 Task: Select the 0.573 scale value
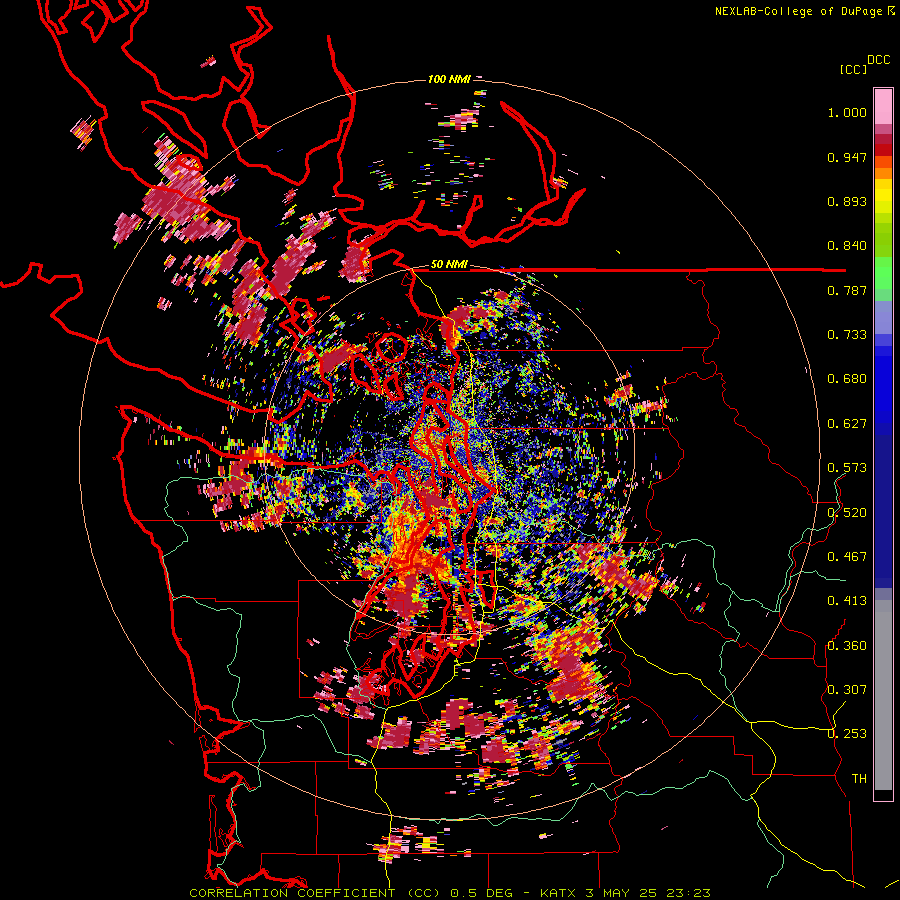[847, 468]
